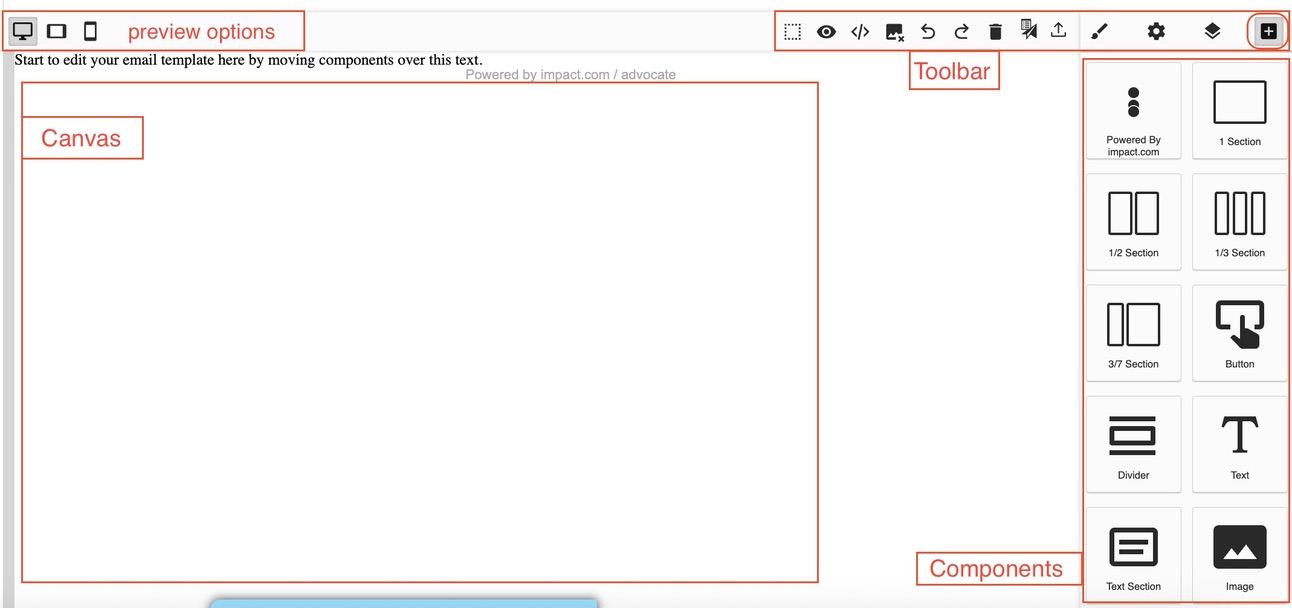1292x608 pixels.
Task: Select the Button component block
Action: [1239, 333]
